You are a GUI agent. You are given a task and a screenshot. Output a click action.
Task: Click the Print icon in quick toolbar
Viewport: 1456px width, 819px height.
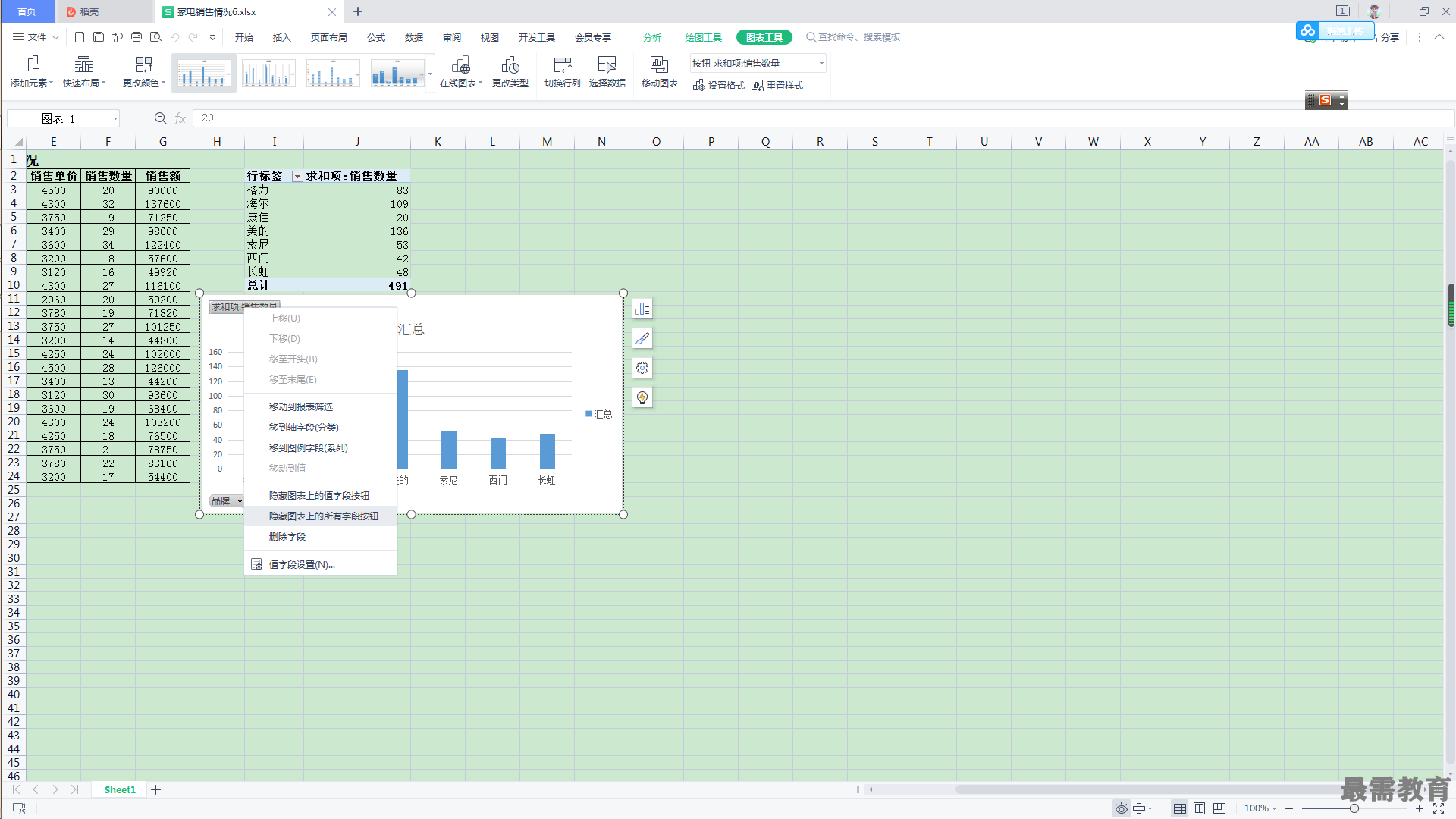136,37
